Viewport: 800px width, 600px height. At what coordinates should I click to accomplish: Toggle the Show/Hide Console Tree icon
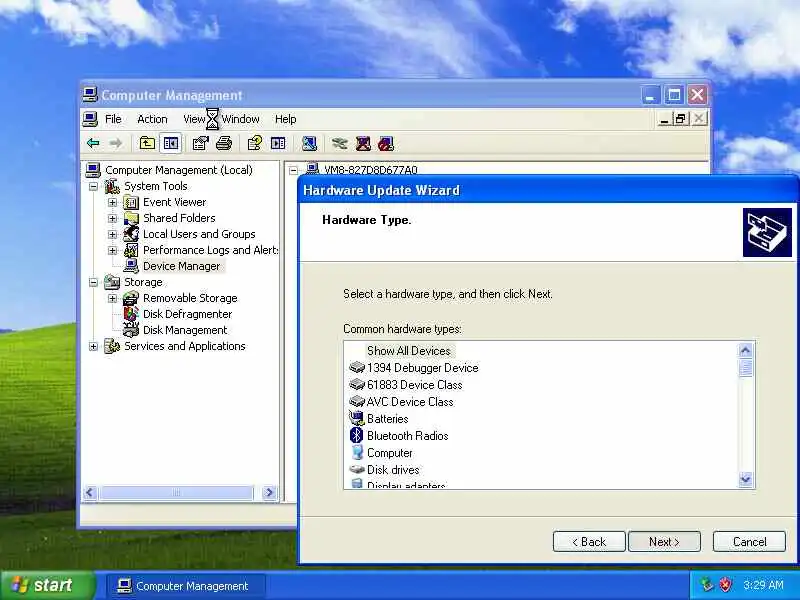171,143
